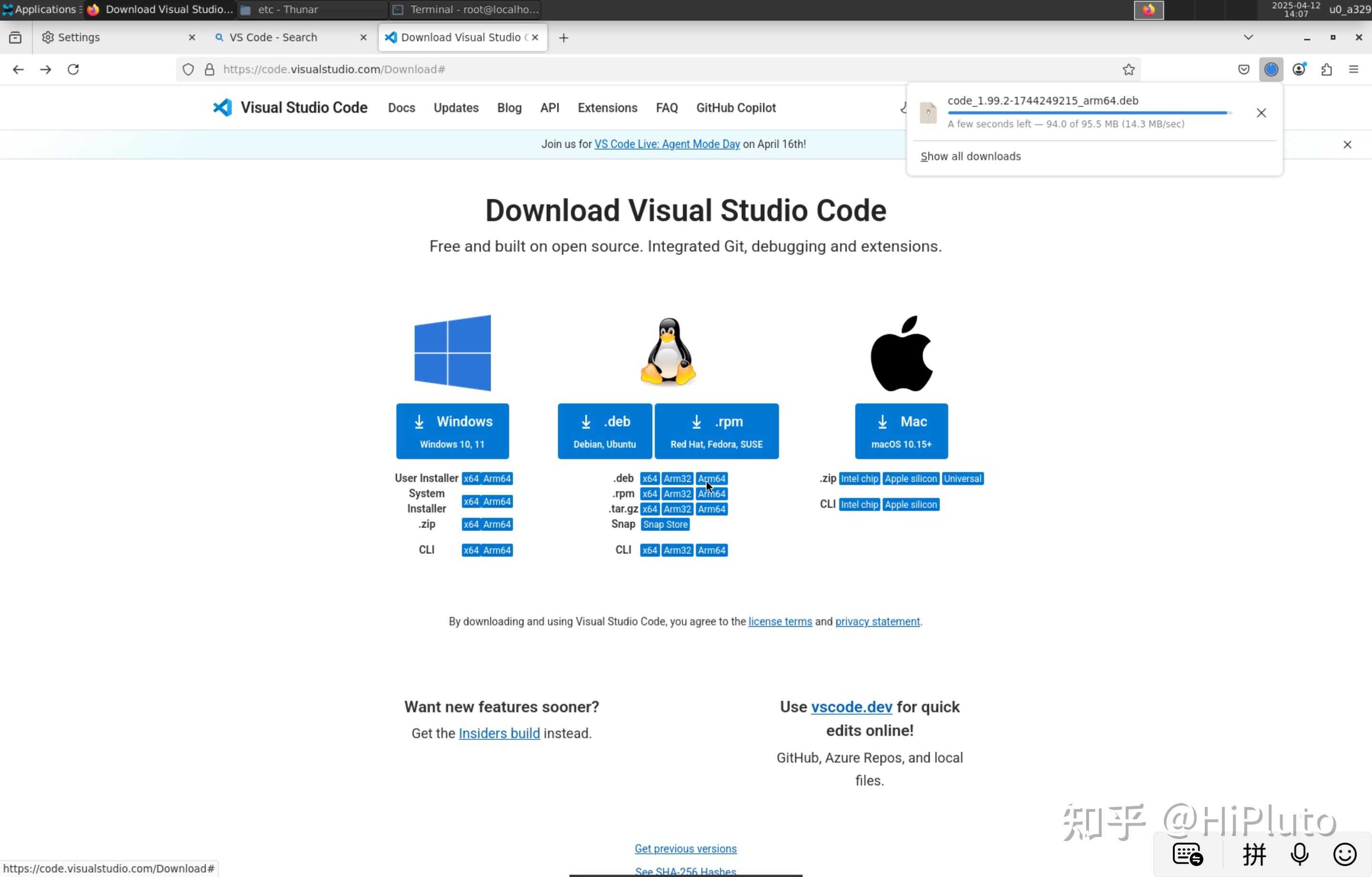
Task: Open Updates in the VS Code navigation
Action: (455, 108)
